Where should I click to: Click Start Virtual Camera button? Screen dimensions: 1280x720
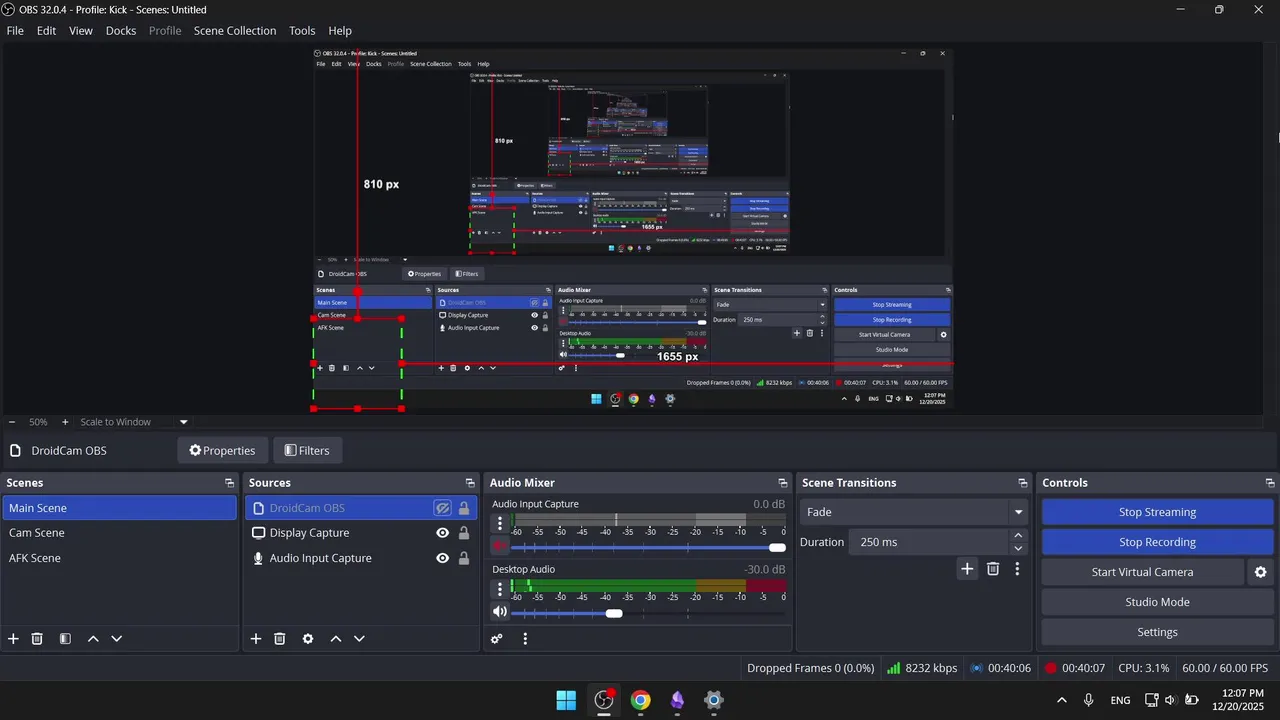click(1142, 572)
